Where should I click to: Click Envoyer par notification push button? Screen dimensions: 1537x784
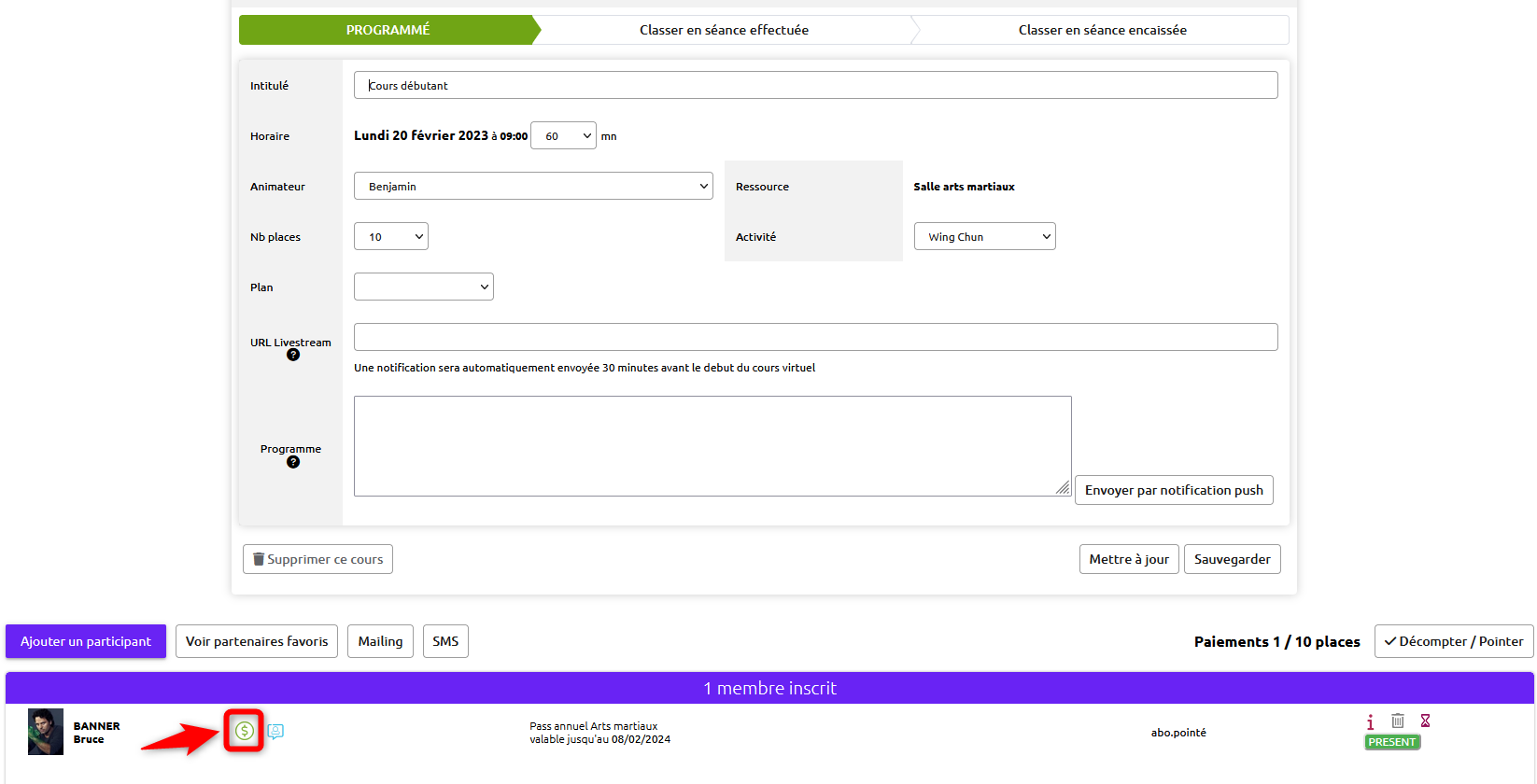1174,490
